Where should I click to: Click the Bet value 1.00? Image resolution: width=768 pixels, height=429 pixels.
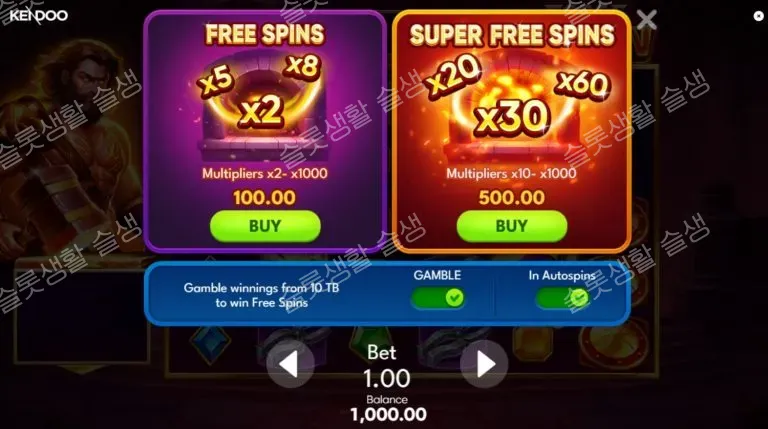click(387, 379)
